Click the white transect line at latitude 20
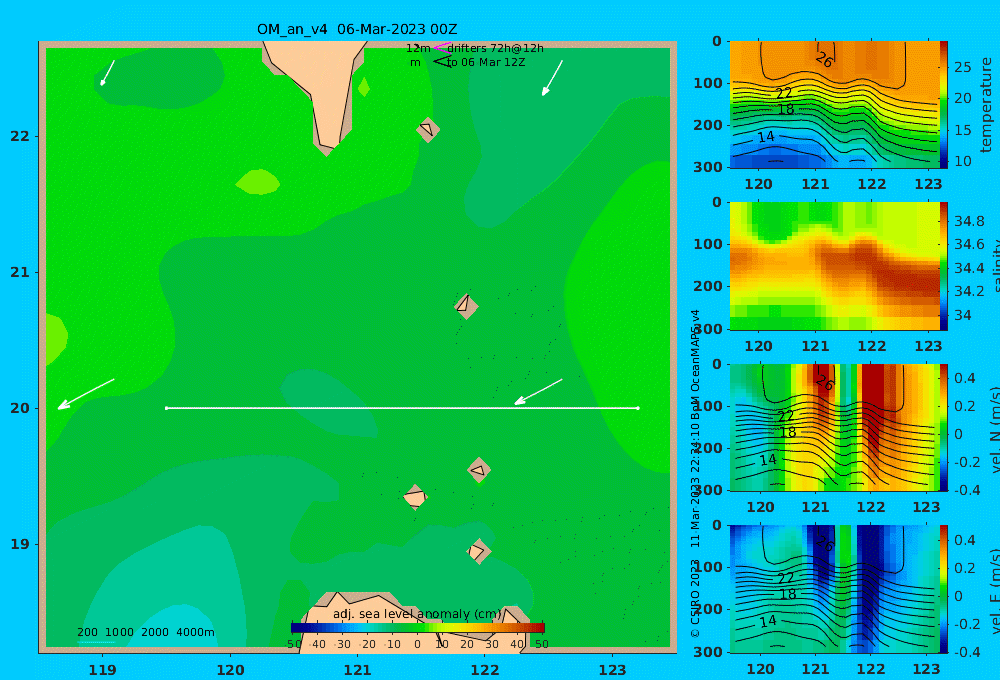This screenshot has height=680, width=1000. point(402,408)
